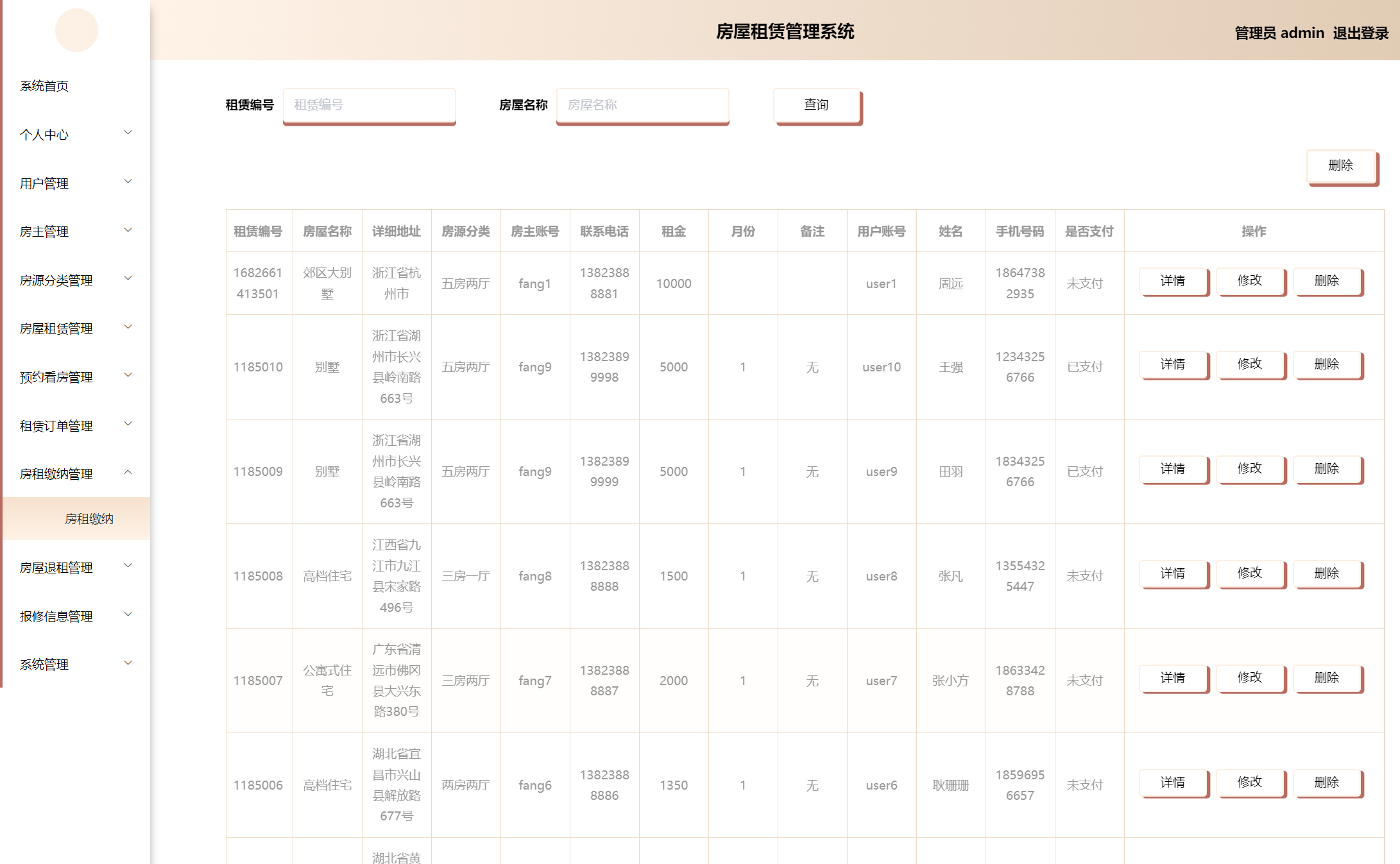1400x864 pixels.
Task: Expand the 房源分类管理 chevron arrow
Action: 128,278
